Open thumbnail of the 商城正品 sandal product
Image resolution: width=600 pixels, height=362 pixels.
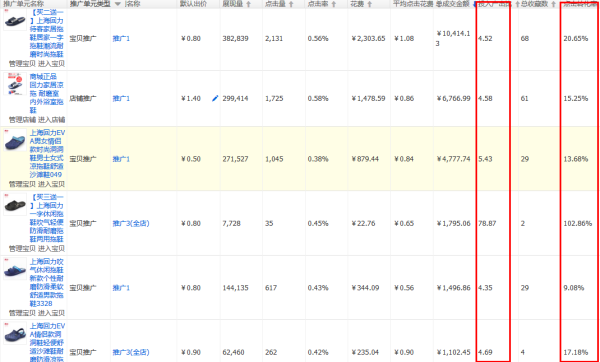pyautogui.click(x=15, y=84)
